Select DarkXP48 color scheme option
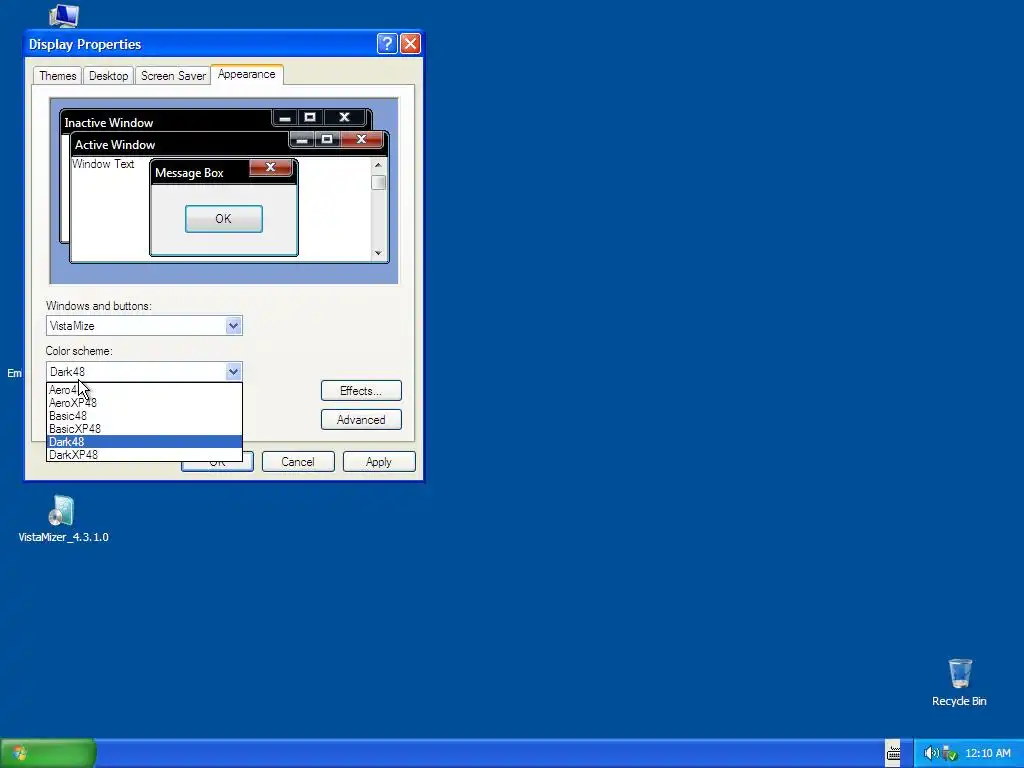This screenshot has height=768, width=1024. 144,455
